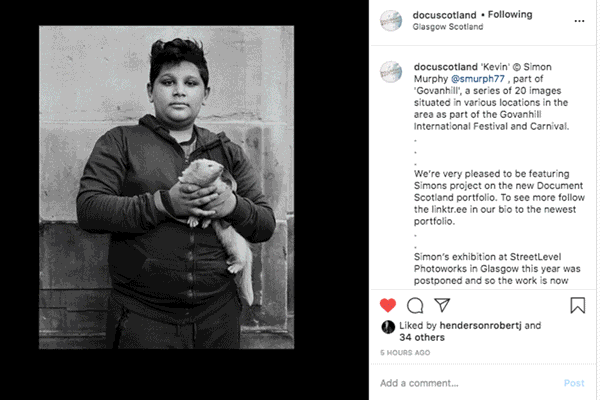Open the @smurph77 profile mention
This screenshot has height=400, width=600.
[478, 79]
